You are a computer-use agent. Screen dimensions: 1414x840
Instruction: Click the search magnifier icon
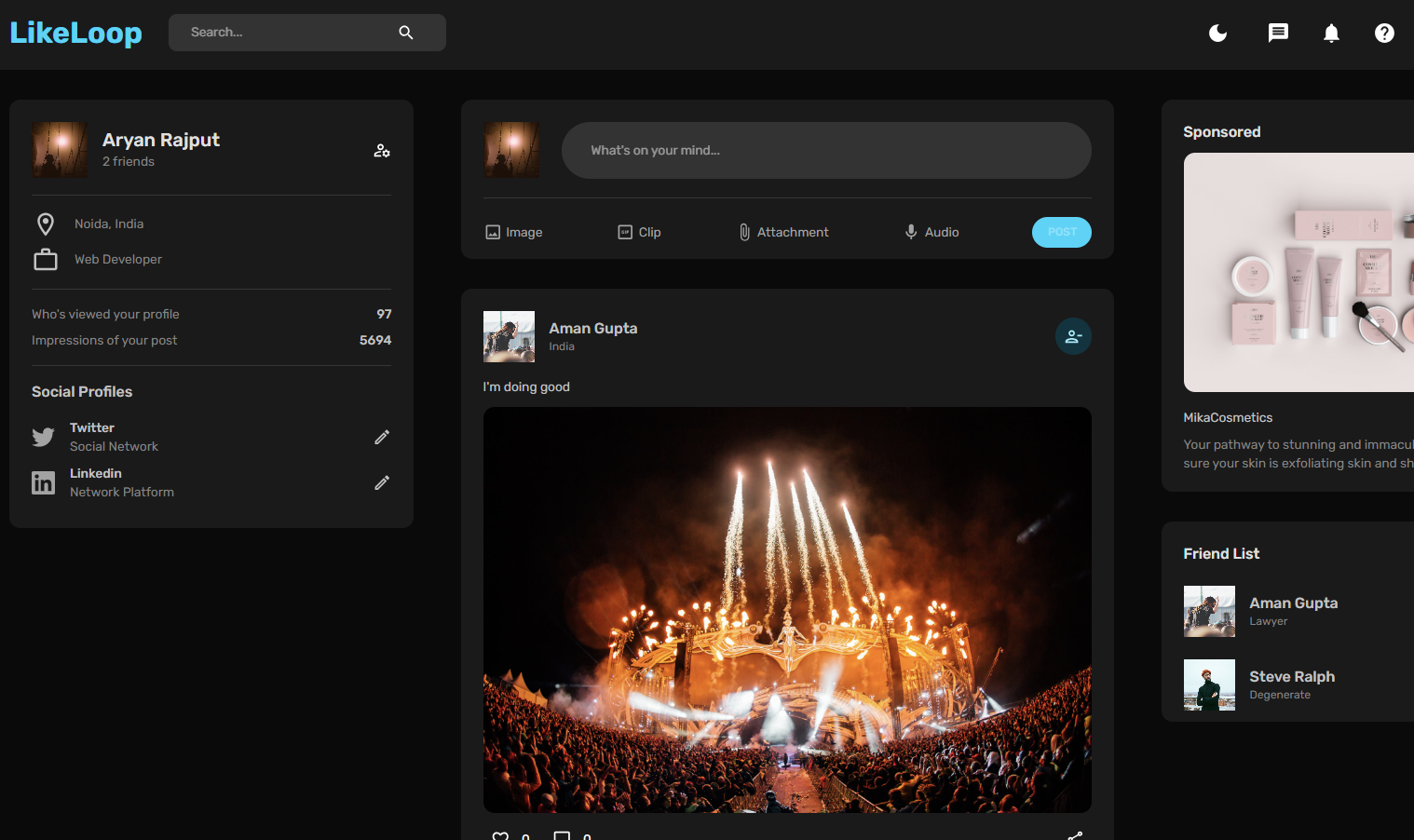click(406, 33)
